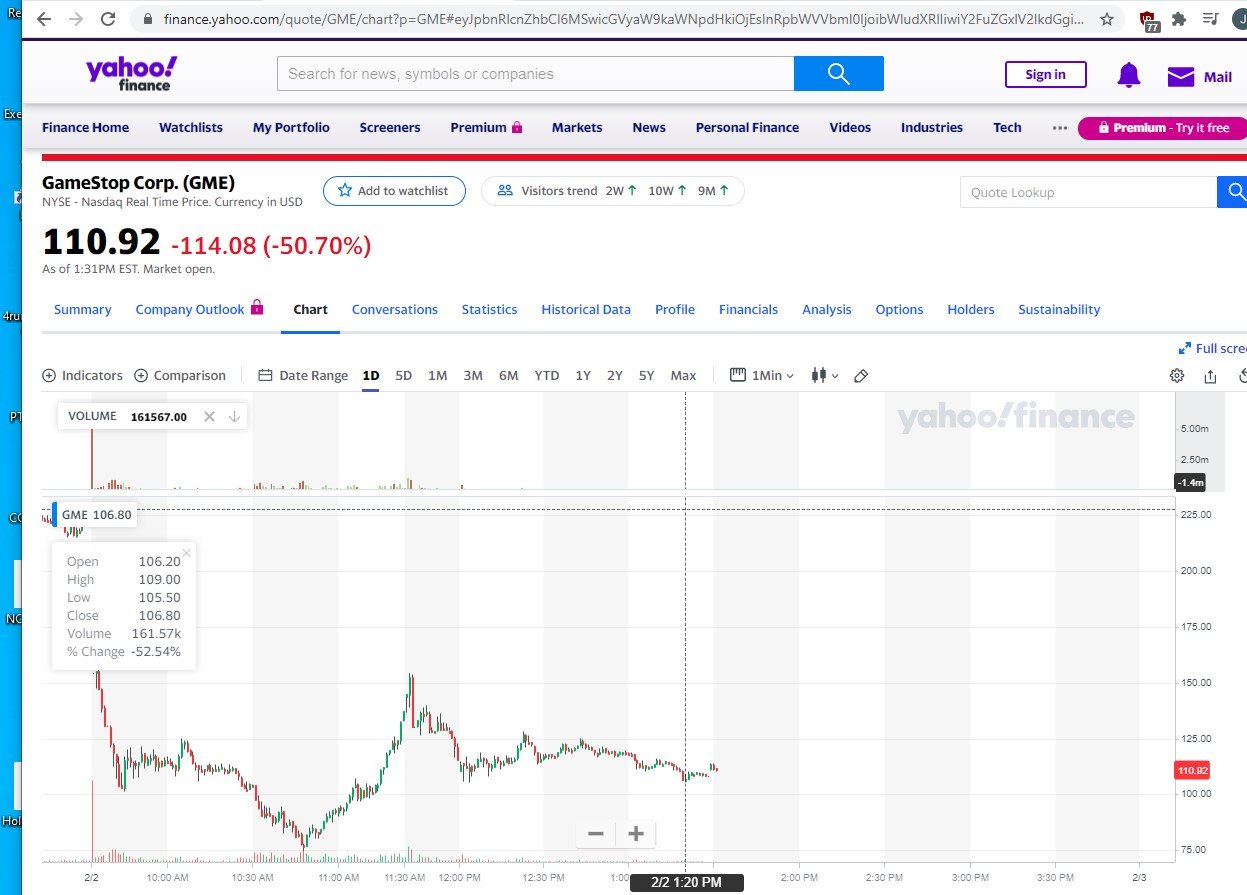
Task: Select the 3M range
Action: (473, 376)
